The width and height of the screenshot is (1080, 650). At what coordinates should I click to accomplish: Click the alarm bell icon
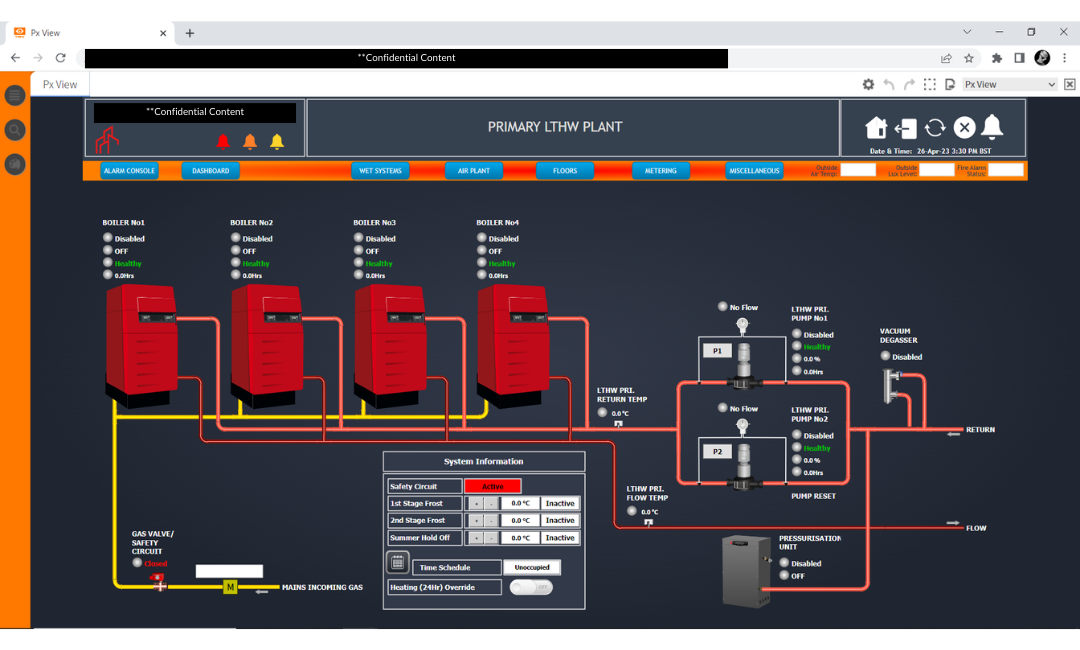(992, 128)
